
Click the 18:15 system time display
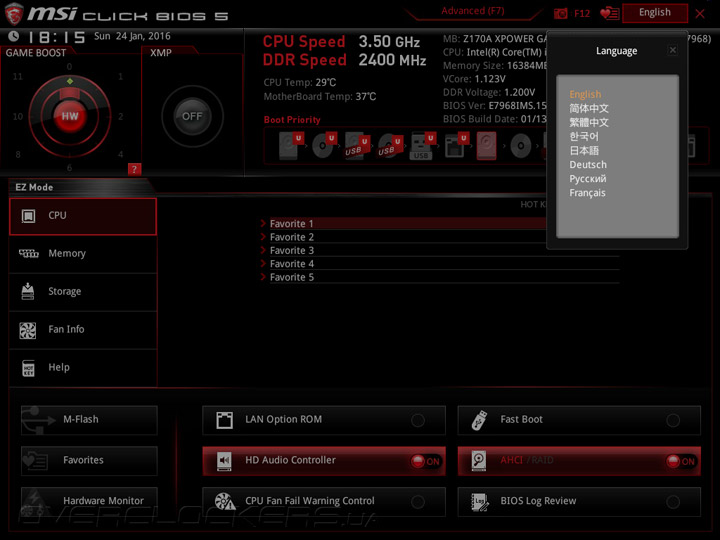pos(57,37)
